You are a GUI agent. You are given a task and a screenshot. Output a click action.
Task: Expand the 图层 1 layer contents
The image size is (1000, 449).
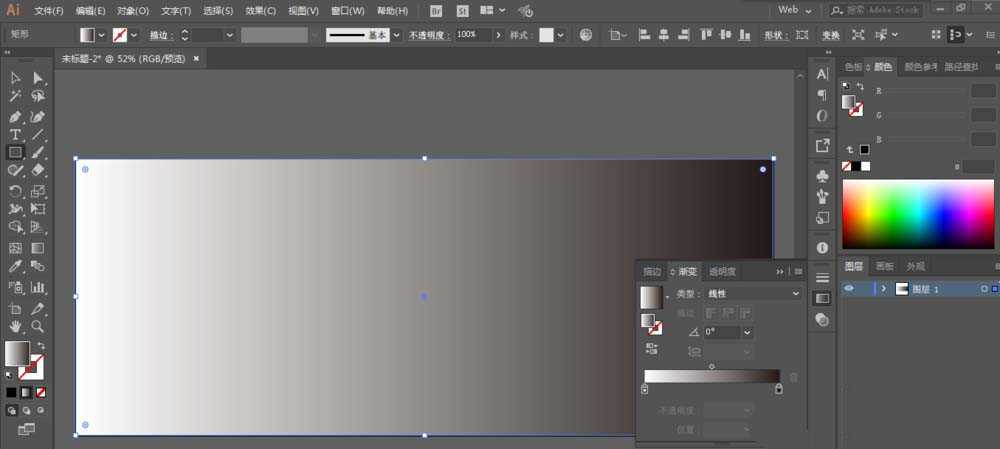883,289
